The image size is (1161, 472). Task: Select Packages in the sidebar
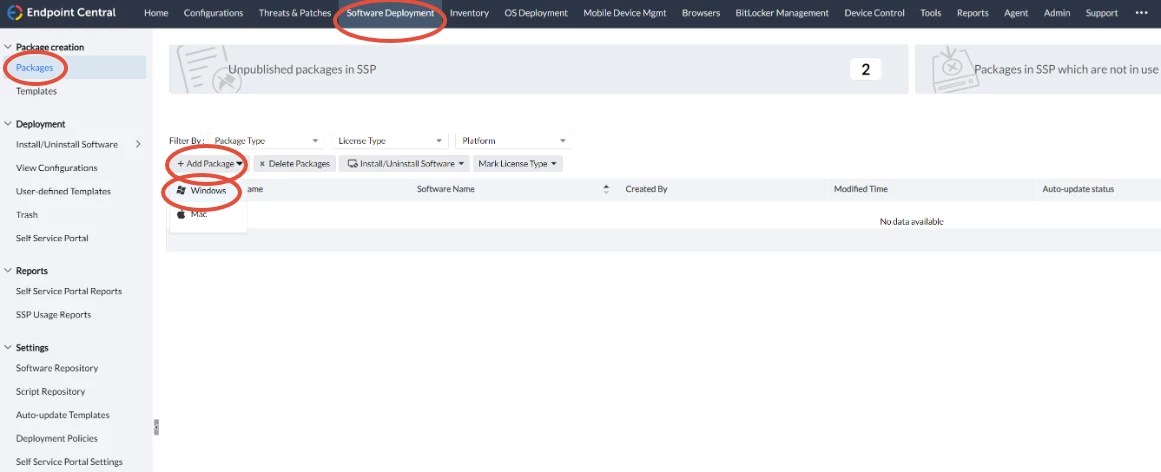pyautogui.click(x=35, y=67)
